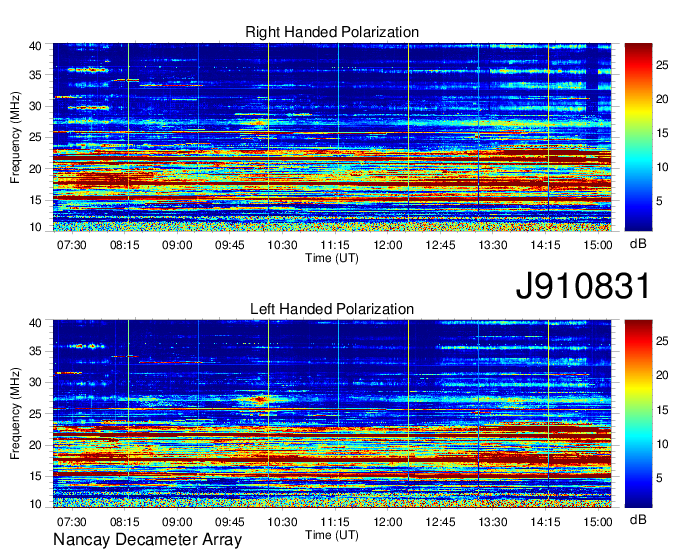This screenshot has height=552, width=680.
Task: Click the 10 dB tick on the upper colorbar
Action: tap(662, 167)
